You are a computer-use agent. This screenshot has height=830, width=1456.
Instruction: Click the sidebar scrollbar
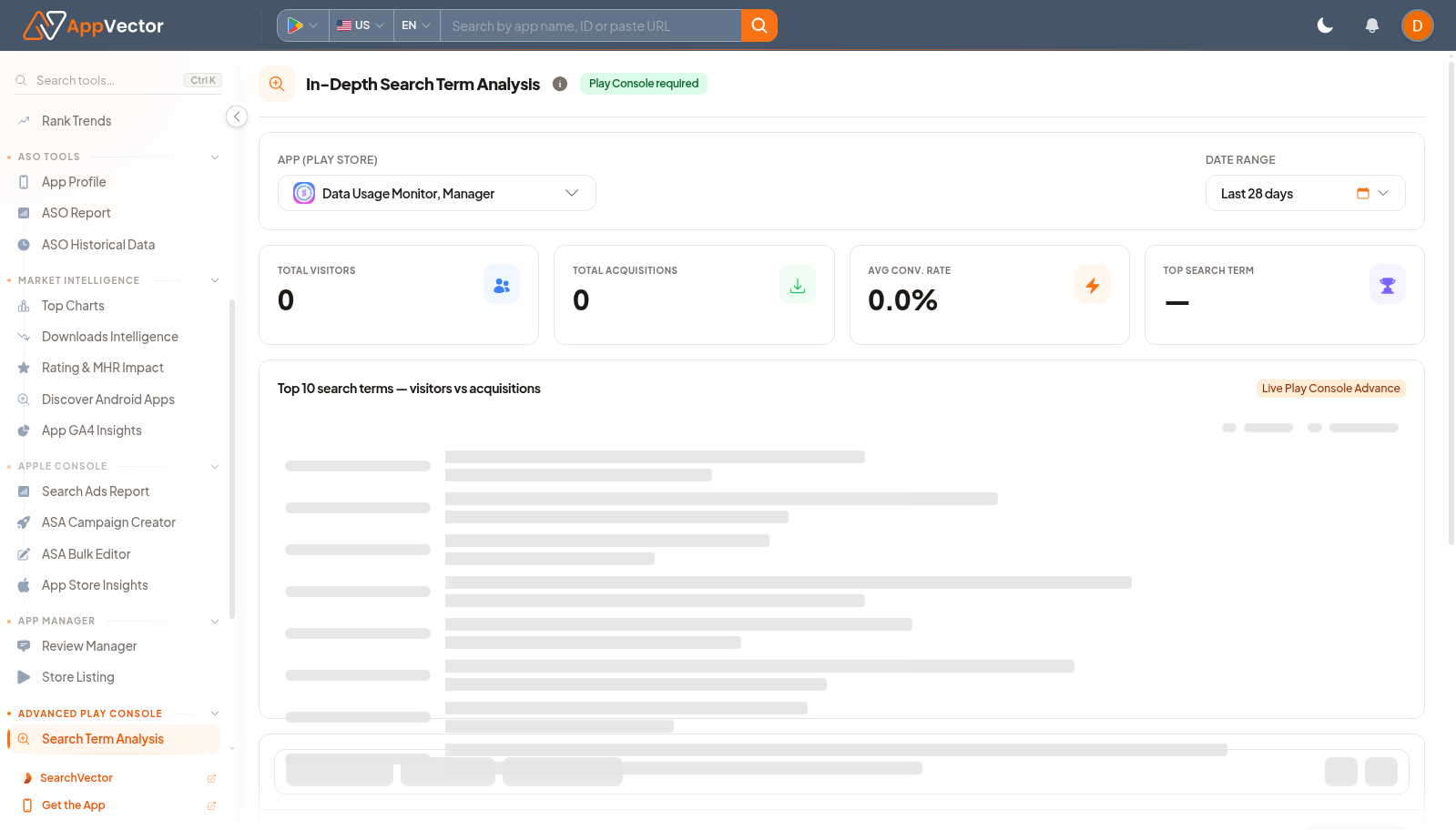pos(232,460)
